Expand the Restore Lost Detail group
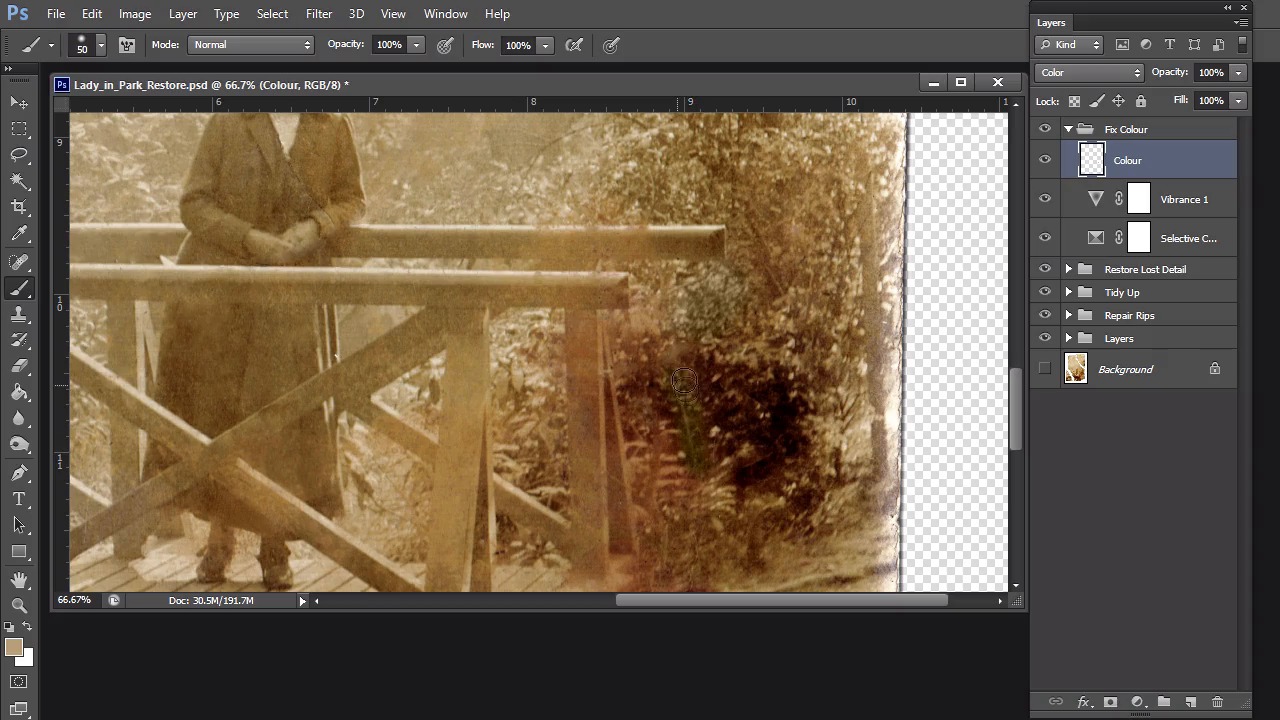The width and height of the screenshot is (1280, 720). click(1068, 269)
